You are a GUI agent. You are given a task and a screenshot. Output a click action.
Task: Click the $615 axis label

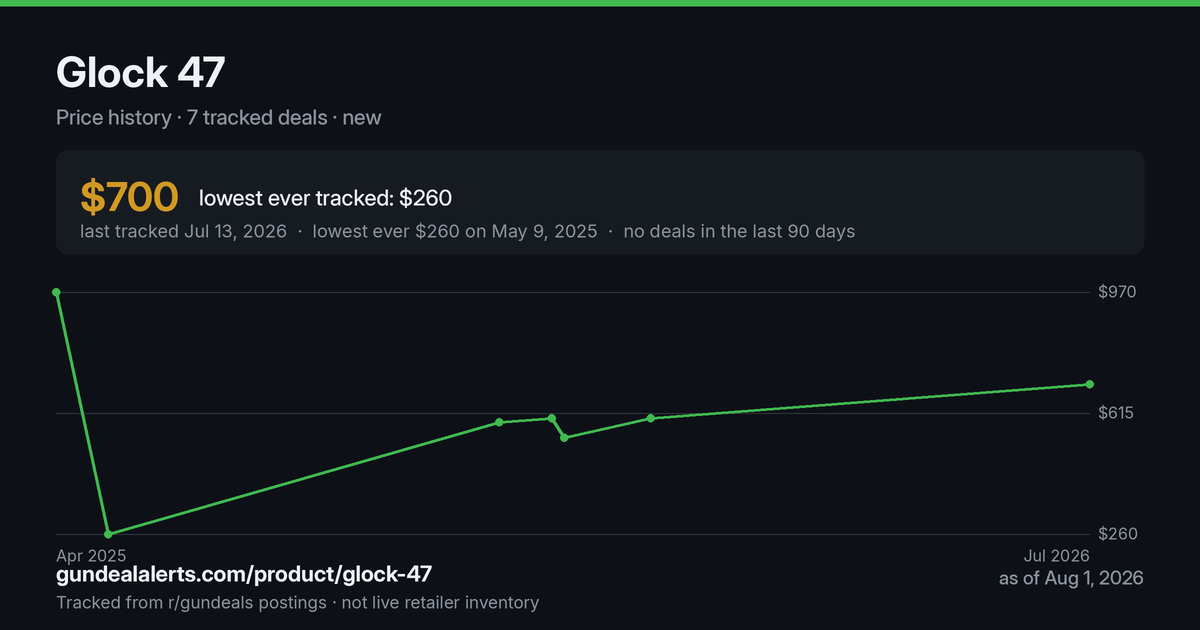tap(1117, 413)
